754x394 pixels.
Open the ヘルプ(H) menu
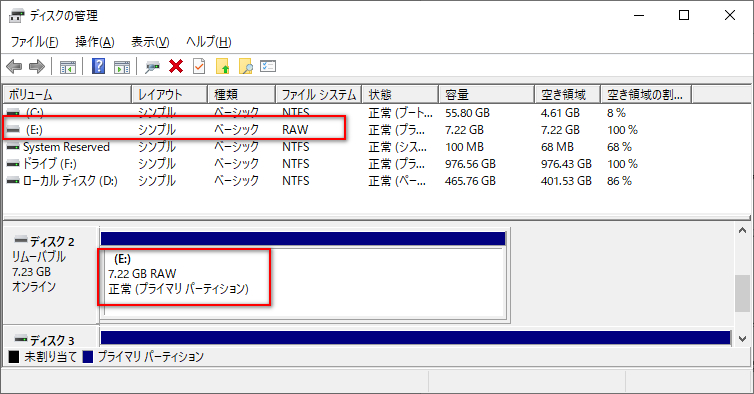pos(209,42)
